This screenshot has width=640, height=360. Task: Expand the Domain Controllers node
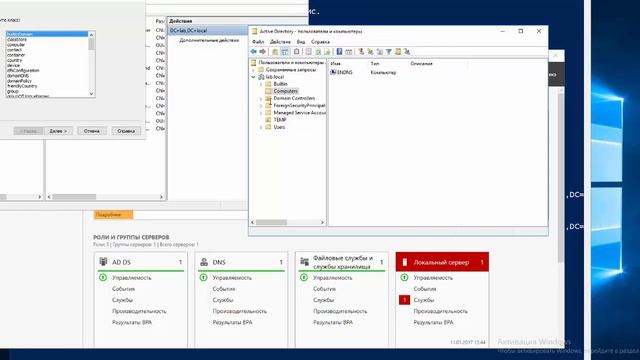[261, 98]
